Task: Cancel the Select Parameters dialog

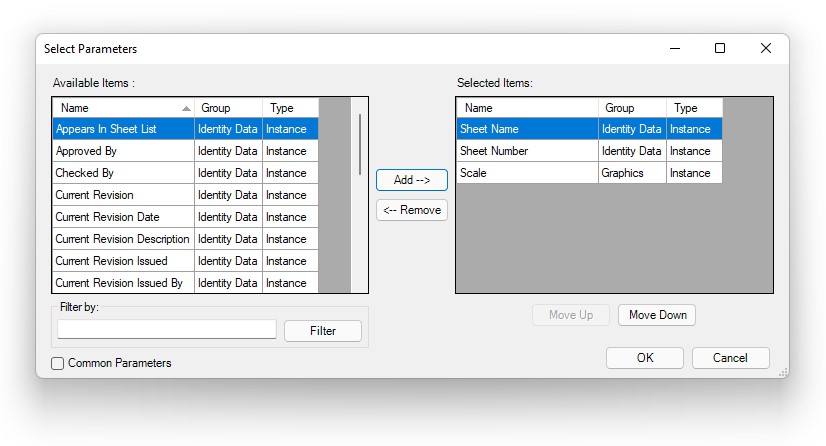Action: 730,358
